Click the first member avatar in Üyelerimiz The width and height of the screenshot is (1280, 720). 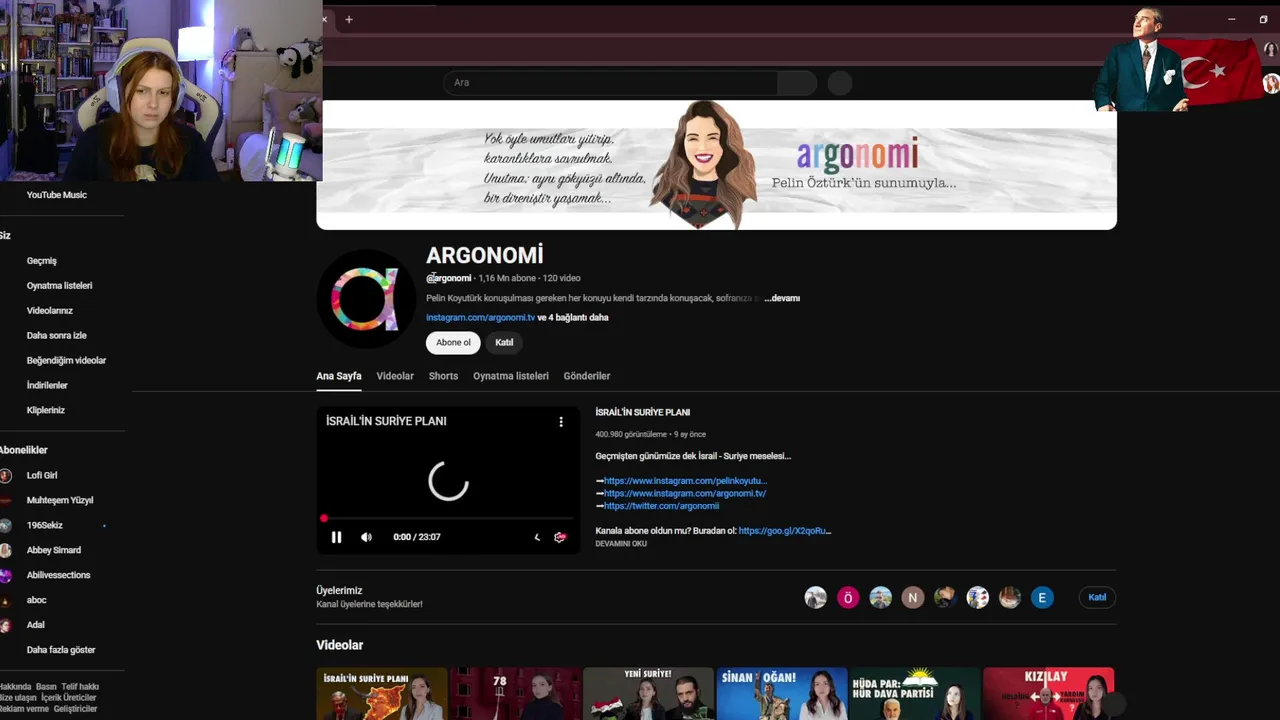click(x=816, y=598)
